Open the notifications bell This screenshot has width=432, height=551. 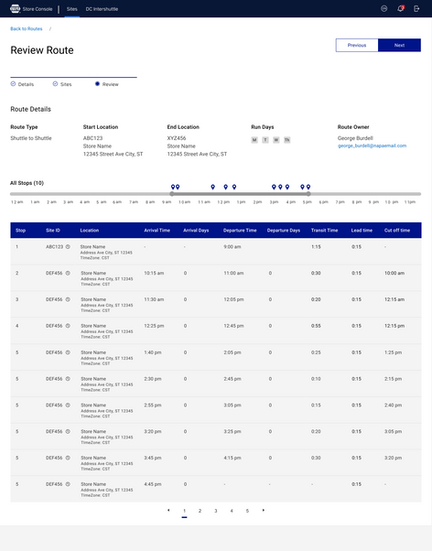pos(400,9)
